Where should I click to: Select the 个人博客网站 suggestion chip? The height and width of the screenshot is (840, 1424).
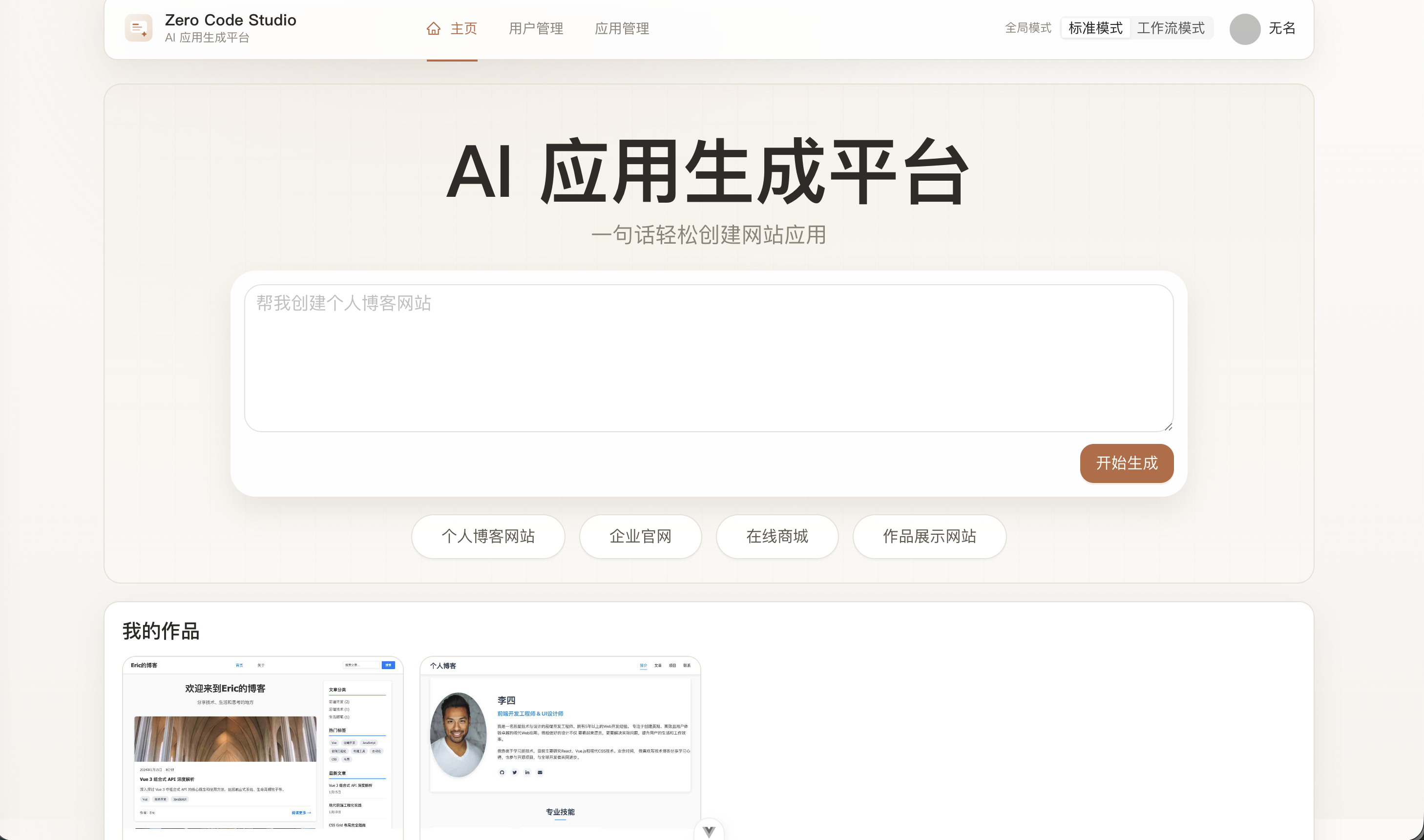[488, 537]
